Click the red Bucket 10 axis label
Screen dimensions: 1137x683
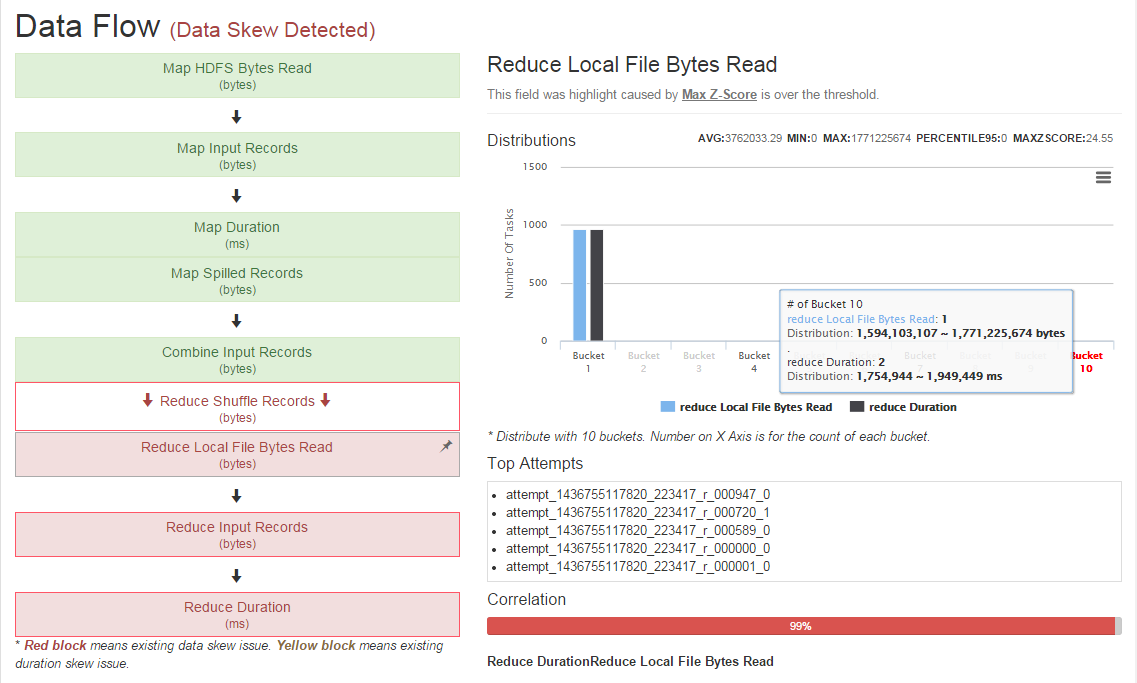point(1086,361)
